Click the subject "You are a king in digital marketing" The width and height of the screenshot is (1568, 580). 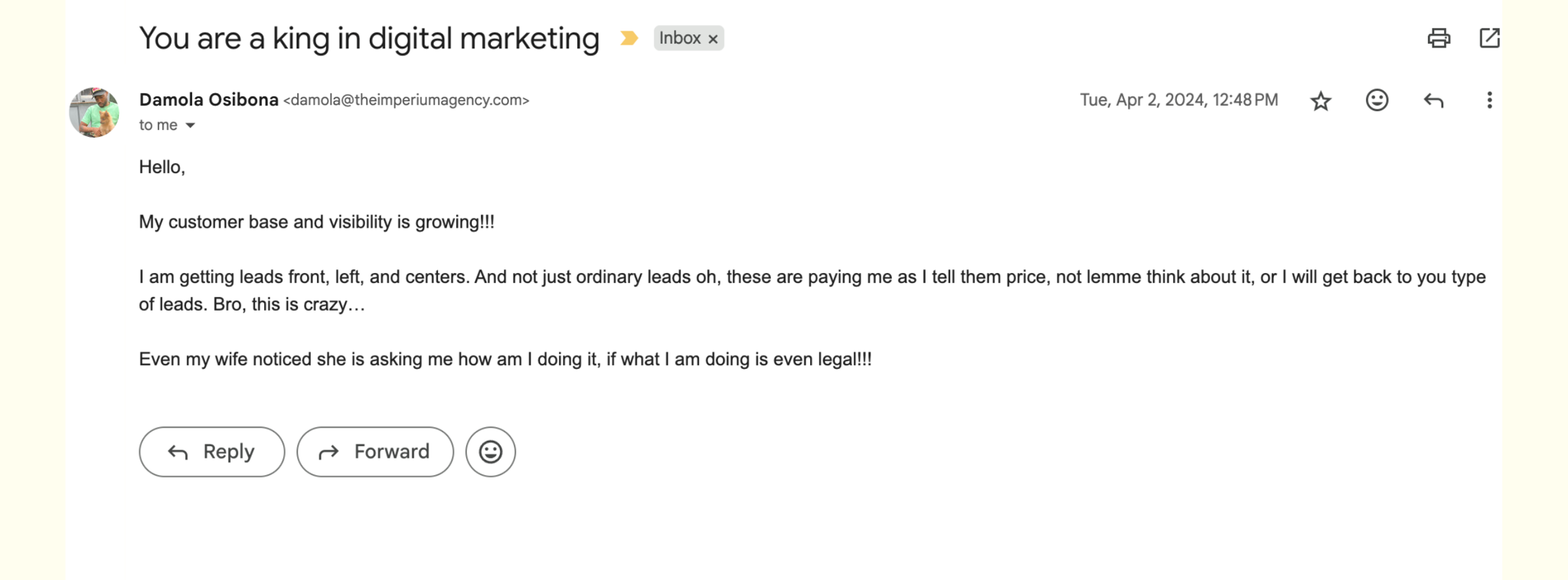(x=369, y=38)
